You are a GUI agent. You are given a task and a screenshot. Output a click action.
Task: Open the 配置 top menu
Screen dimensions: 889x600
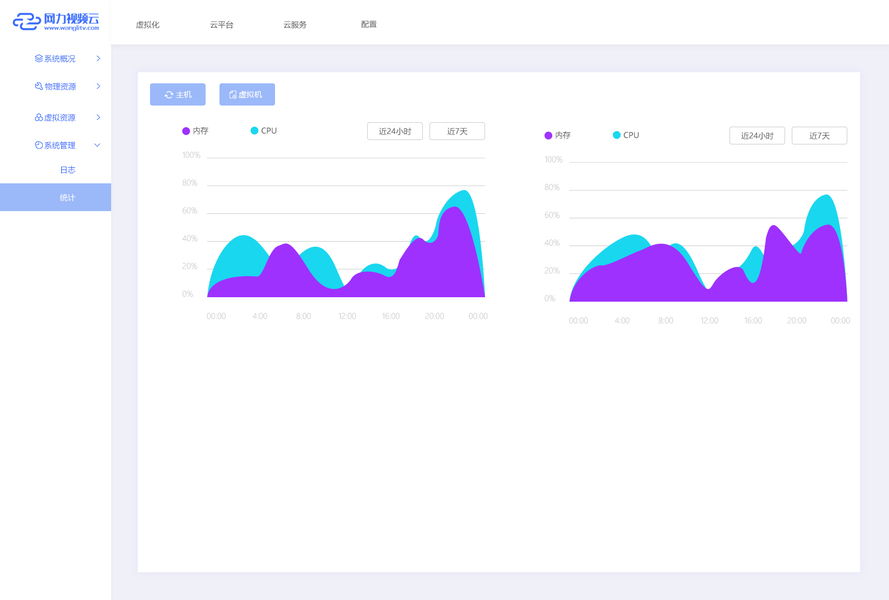pyautogui.click(x=369, y=24)
